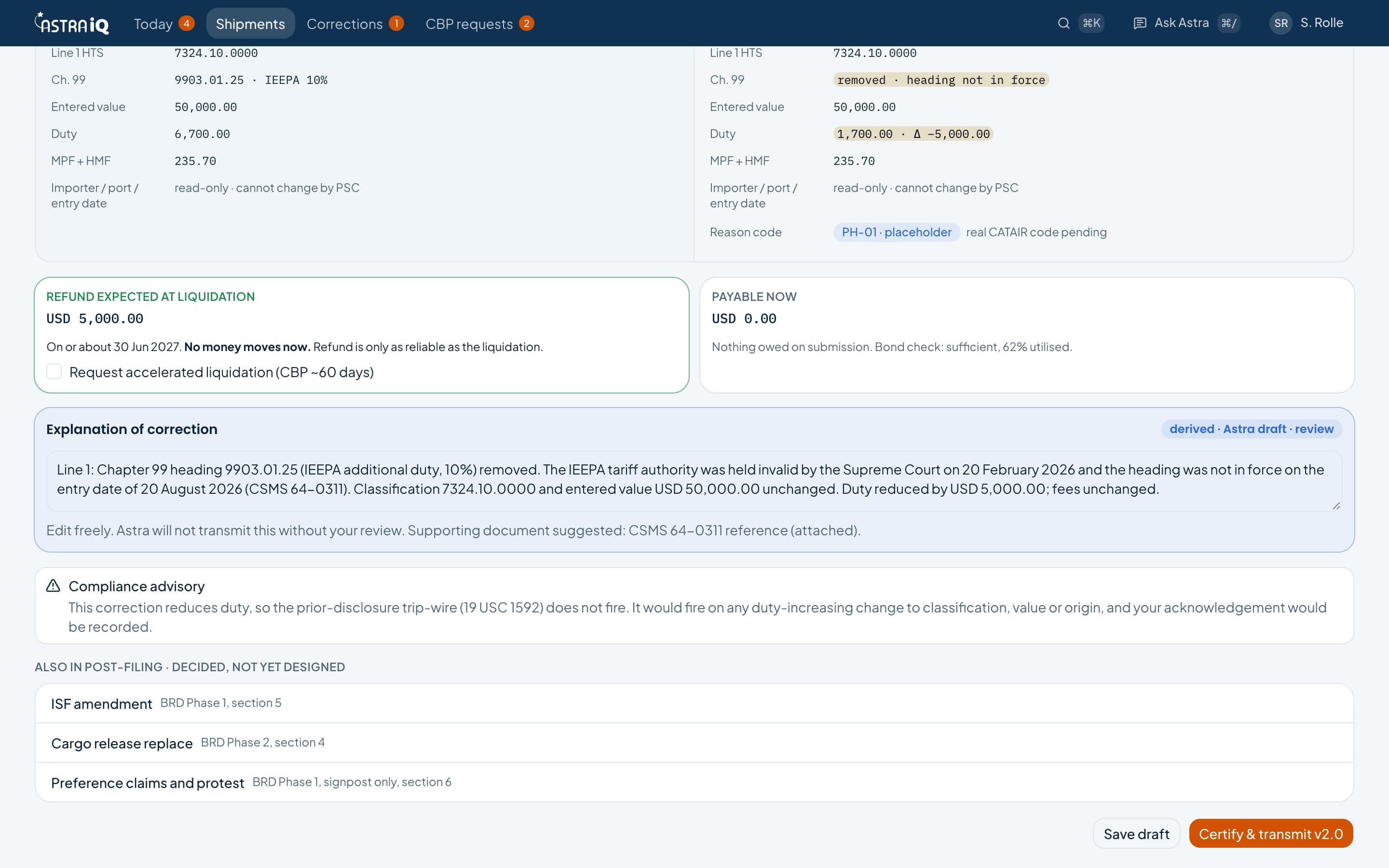Click the Bond check: sufficient, 62% utilised text
Image resolution: width=1389 pixels, height=868 pixels.
tap(973, 347)
